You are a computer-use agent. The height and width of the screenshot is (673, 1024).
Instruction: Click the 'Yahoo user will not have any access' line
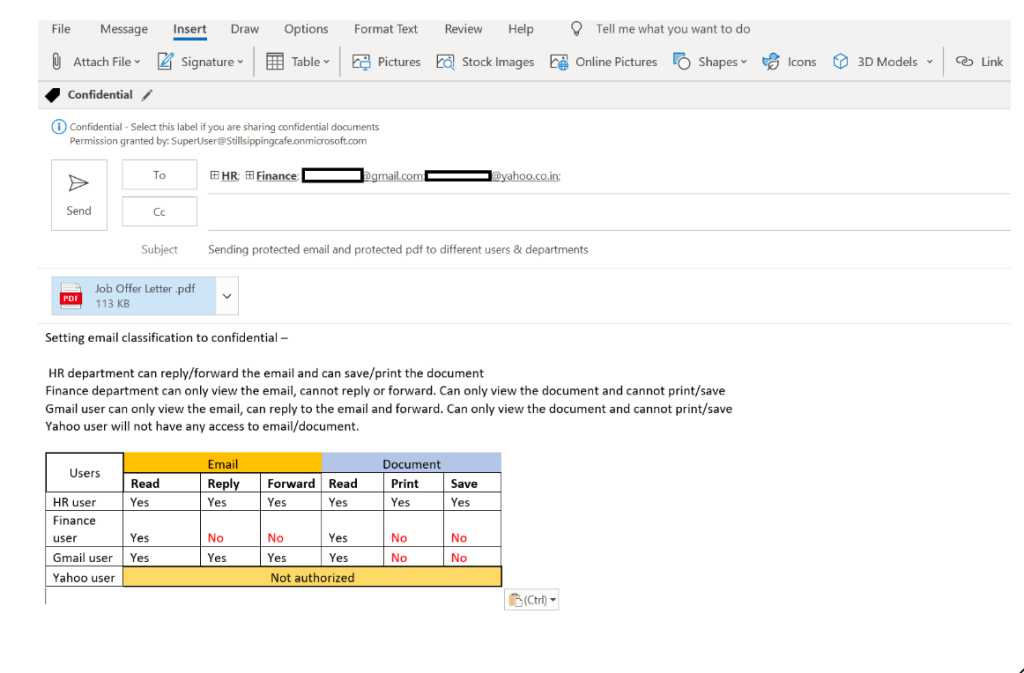202,426
